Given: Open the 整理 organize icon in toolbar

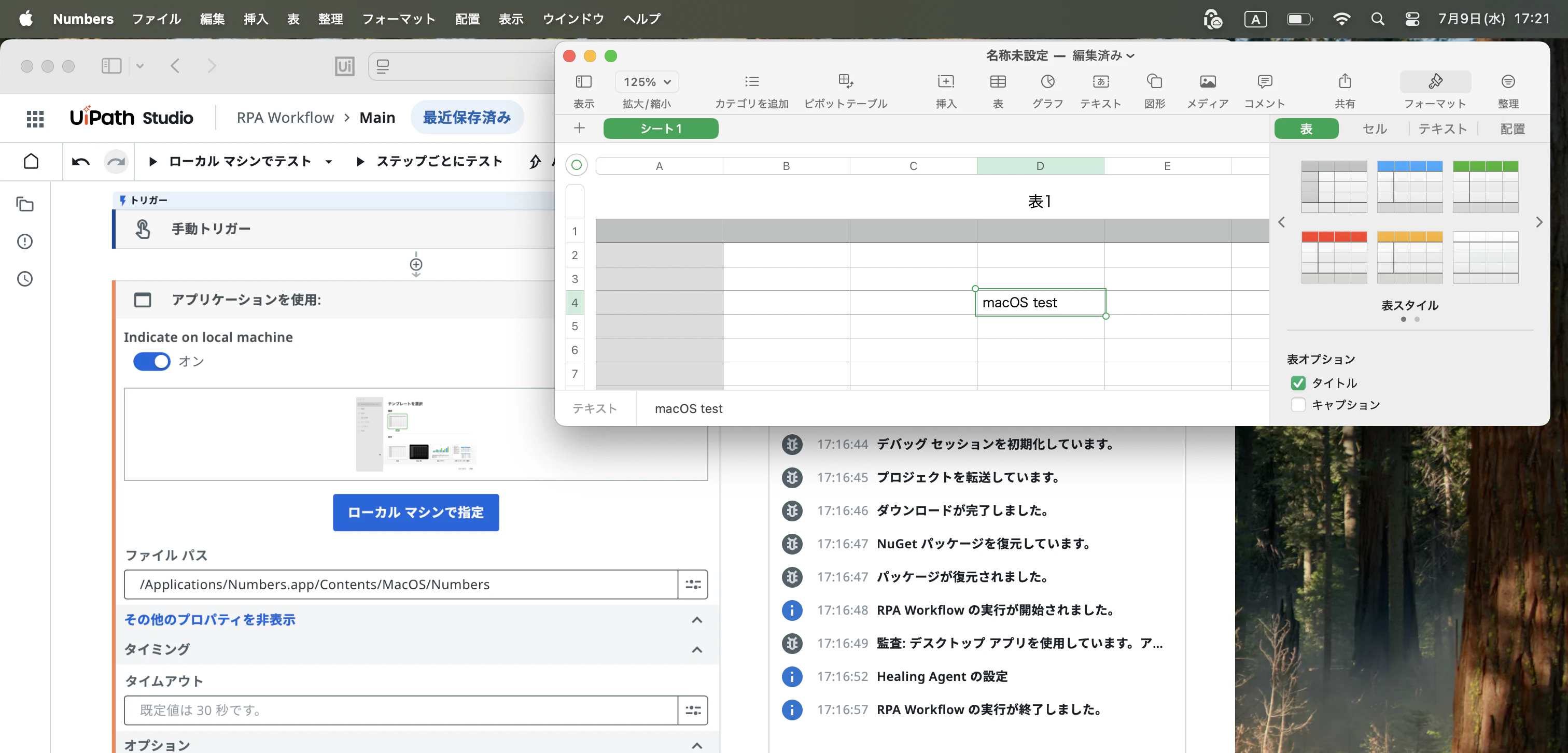Looking at the screenshot, I should coord(1508,81).
